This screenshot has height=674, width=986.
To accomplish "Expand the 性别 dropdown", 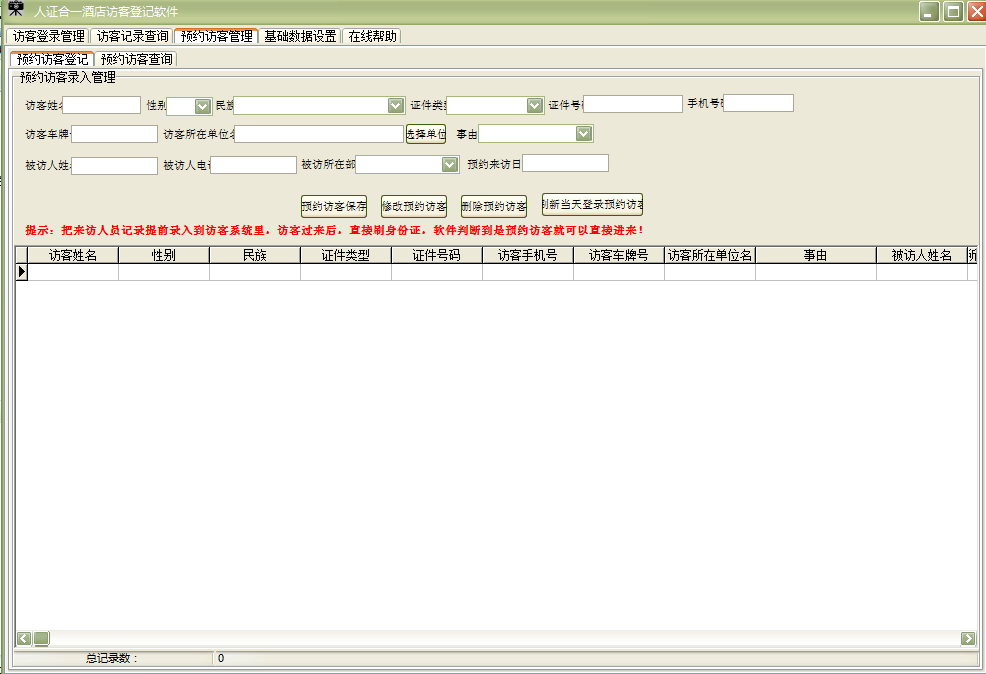I will (x=202, y=106).
